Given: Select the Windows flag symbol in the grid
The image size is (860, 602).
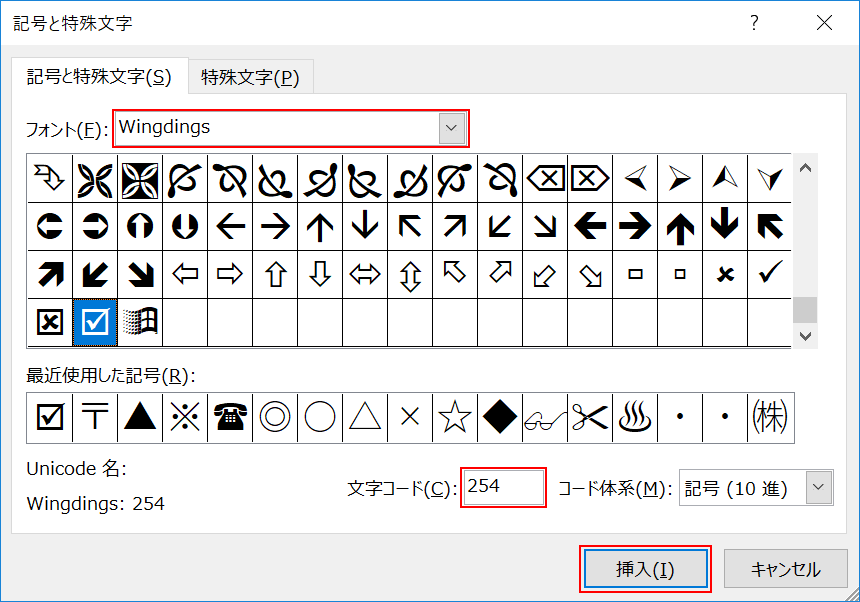Looking at the screenshot, I should point(140,322).
